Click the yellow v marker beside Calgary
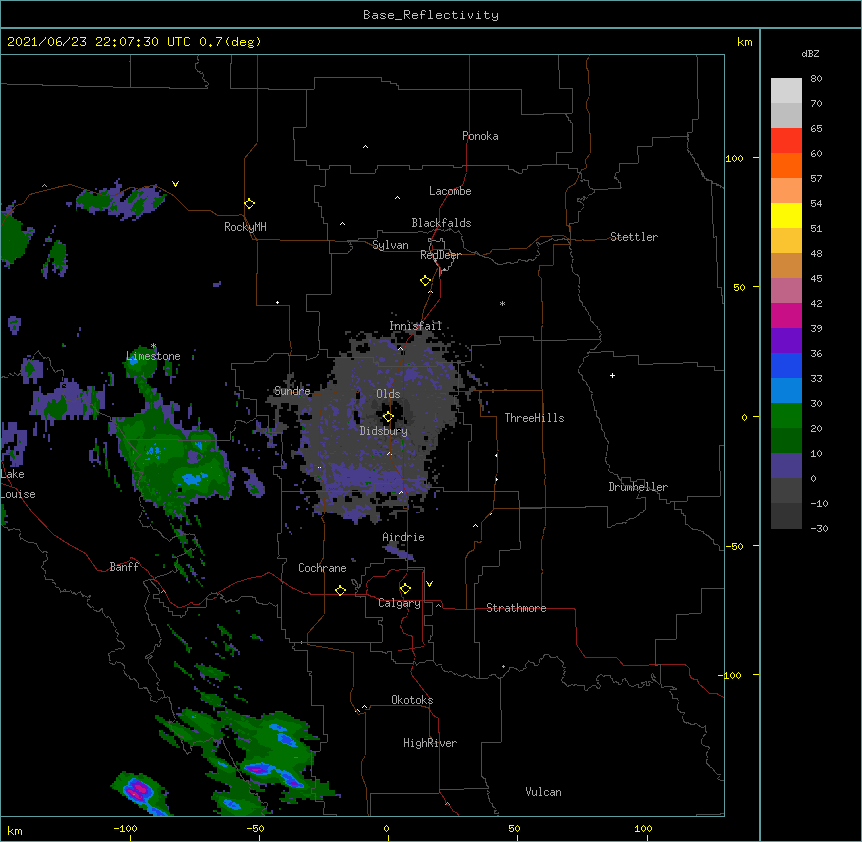This screenshot has height=842, width=862. [x=429, y=584]
